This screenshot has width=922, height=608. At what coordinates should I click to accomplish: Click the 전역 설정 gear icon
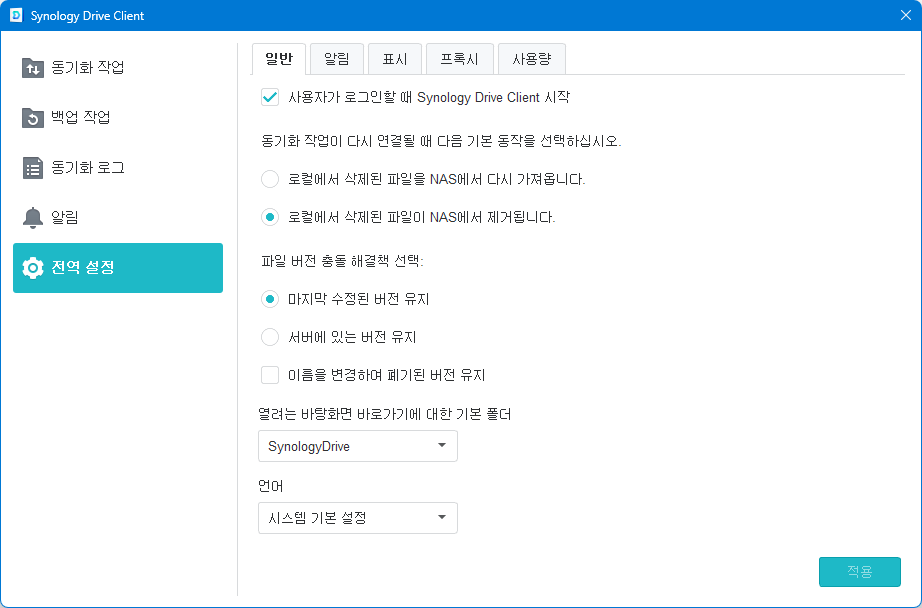33,268
